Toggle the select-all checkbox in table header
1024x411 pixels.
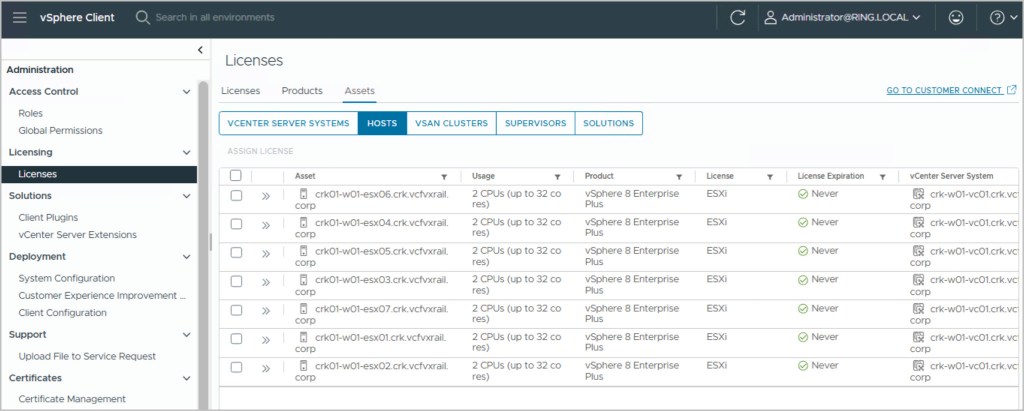236,176
